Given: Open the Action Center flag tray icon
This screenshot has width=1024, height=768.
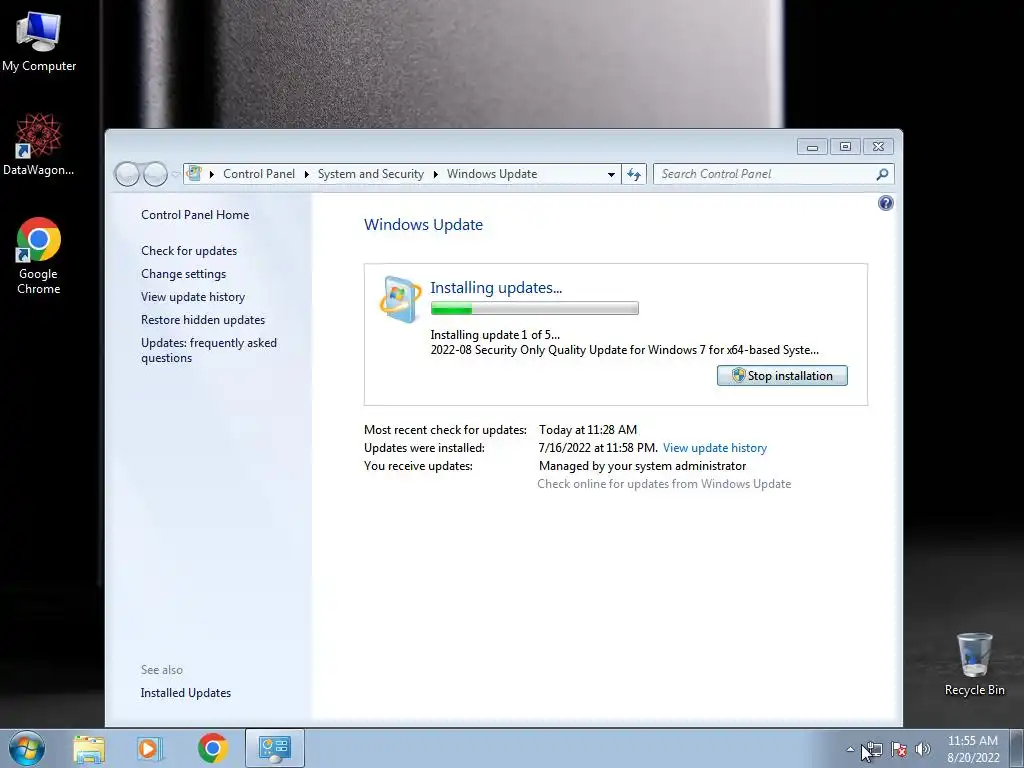Looking at the screenshot, I should [x=899, y=749].
